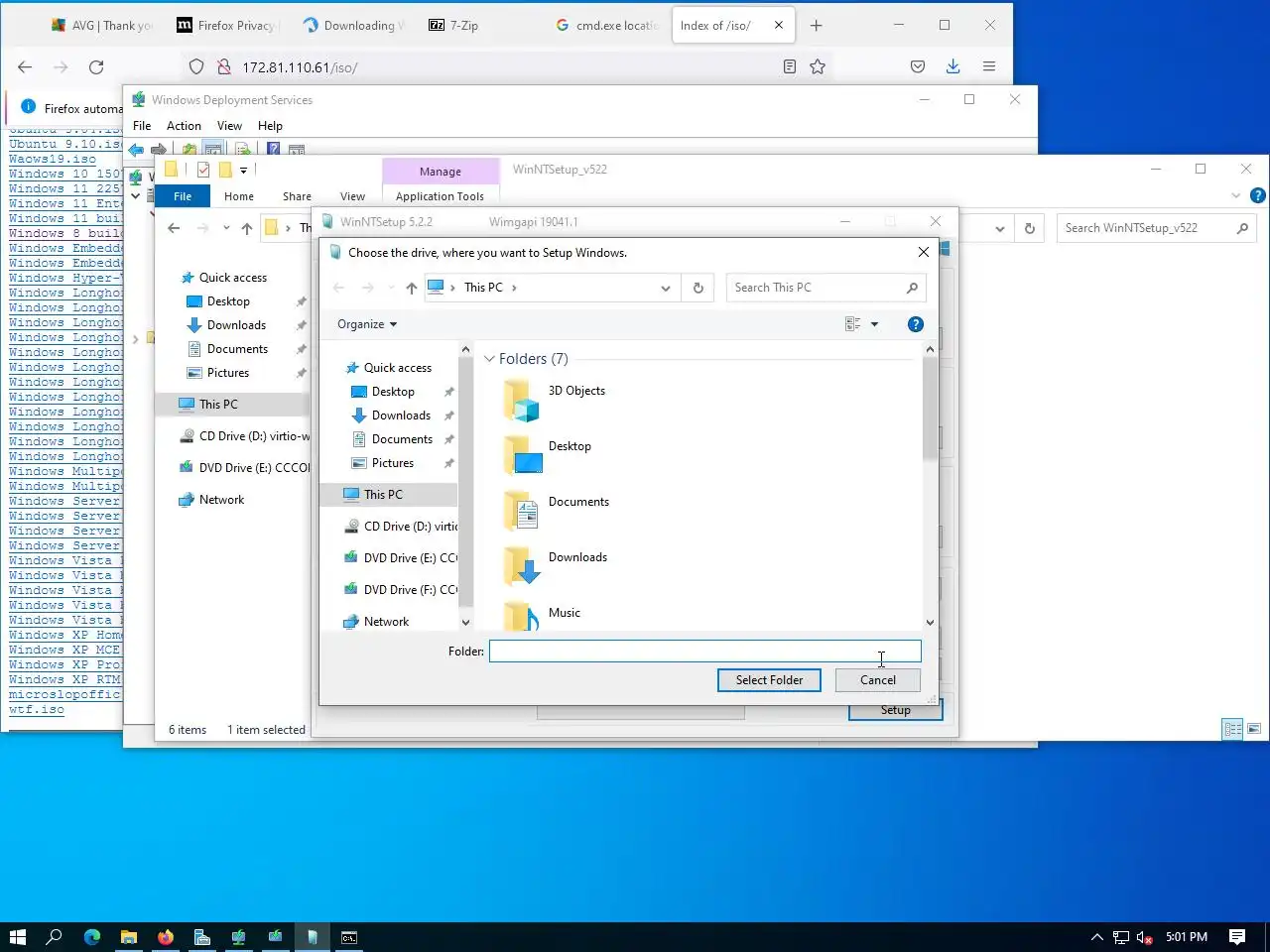Select This PC in Explorer navigation pane
Image resolution: width=1270 pixels, height=952 pixels.
tap(218, 405)
